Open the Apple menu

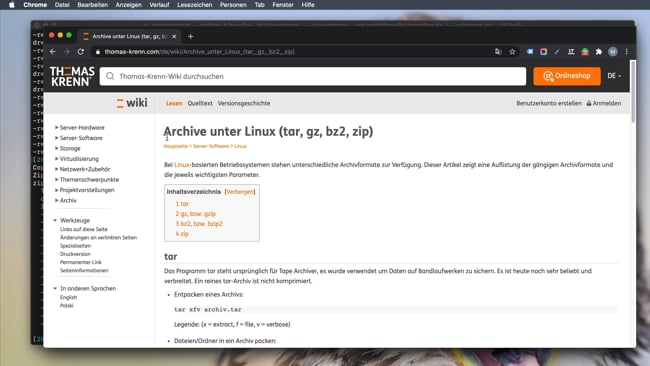[12, 5]
